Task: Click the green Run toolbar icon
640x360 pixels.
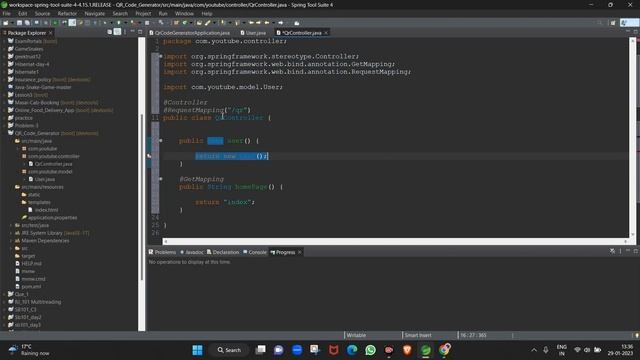Action: (55, 23)
